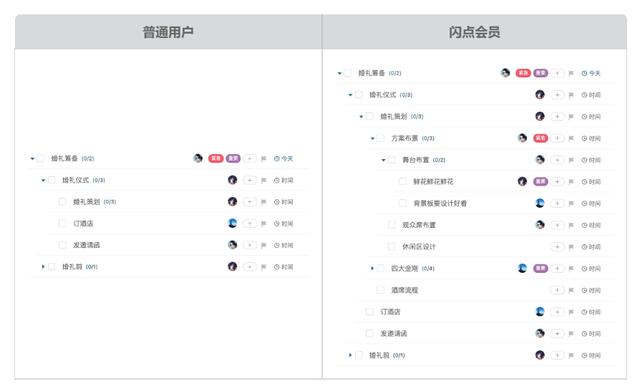Click the flag icon on 休闲区设计 row
The image size is (640, 392).
tap(571, 247)
